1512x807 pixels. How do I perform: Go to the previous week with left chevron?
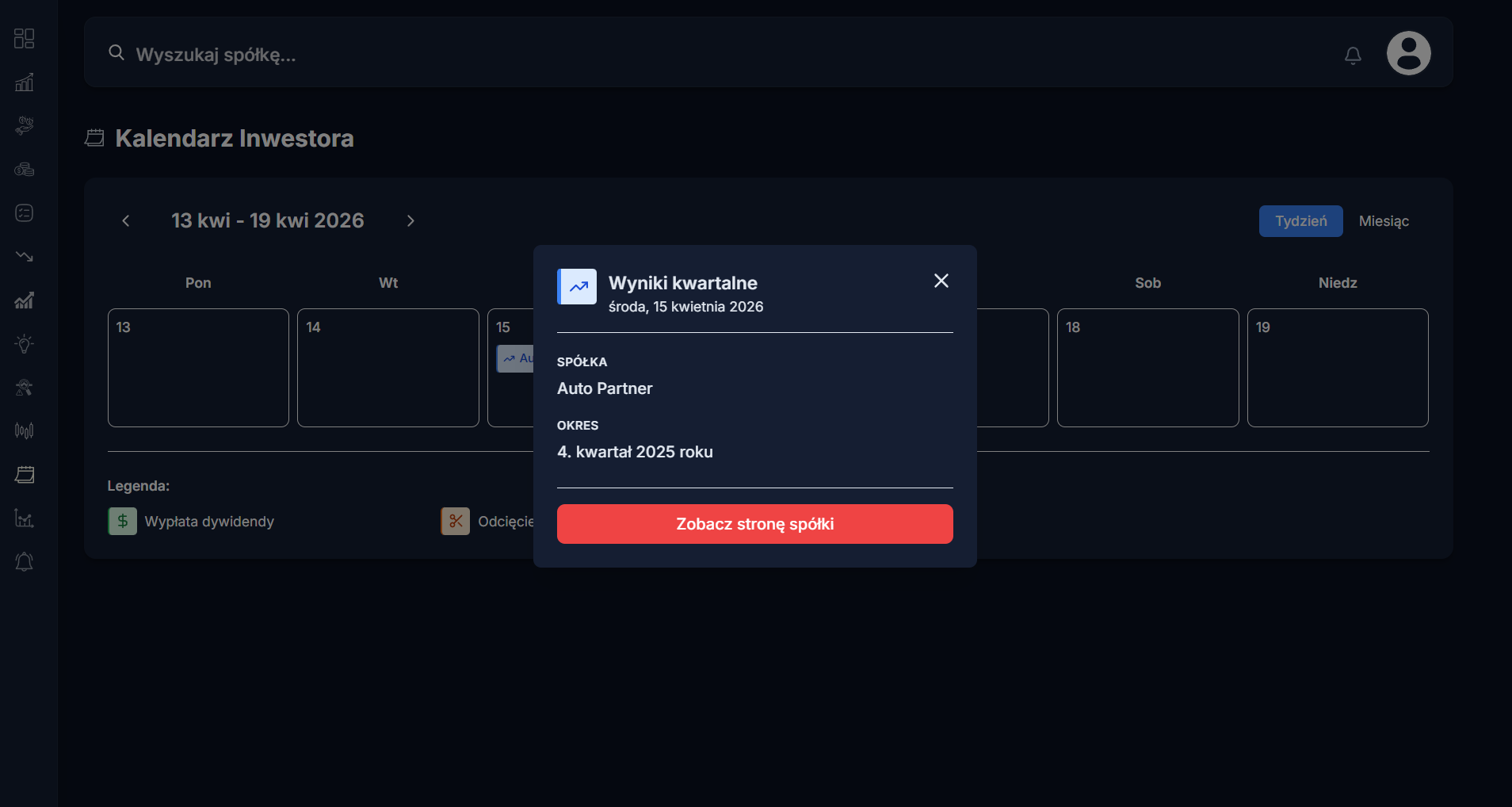click(125, 221)
